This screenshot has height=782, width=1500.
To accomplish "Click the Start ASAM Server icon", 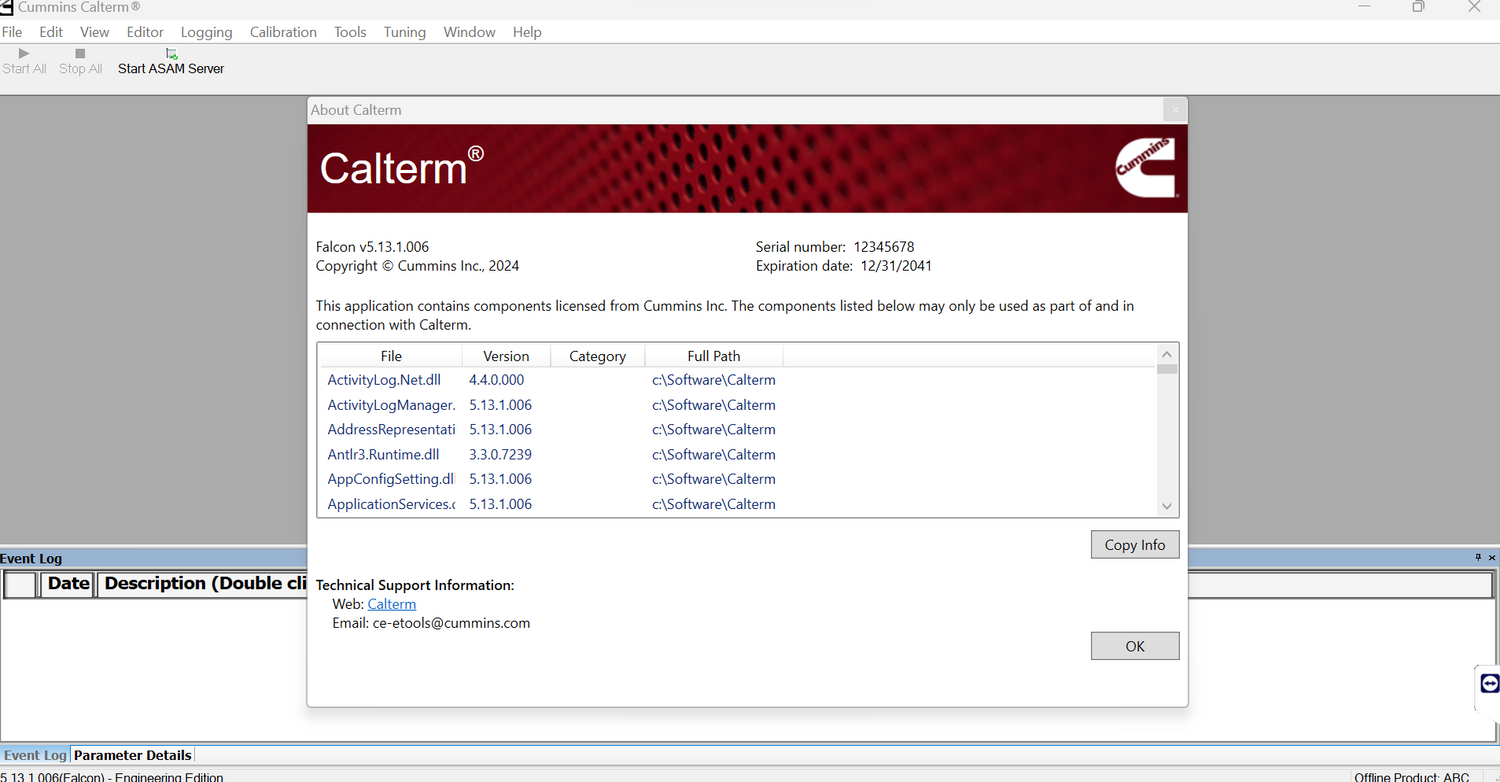I will click(171, 53).
